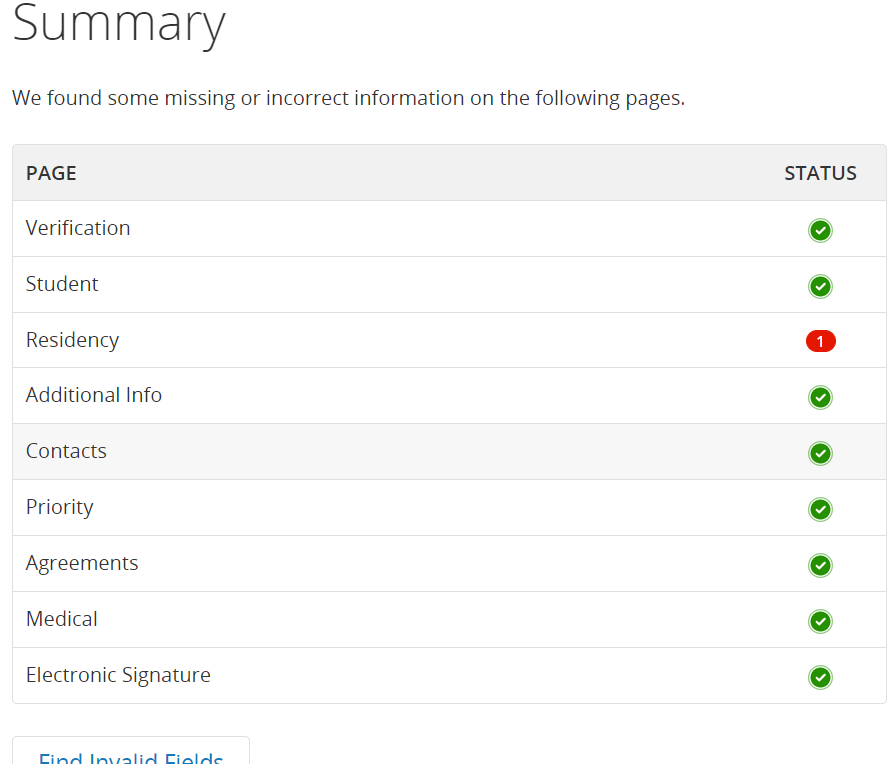Select the Additional Info page row
Screen dimensions: 896x764
pos(94,395)
